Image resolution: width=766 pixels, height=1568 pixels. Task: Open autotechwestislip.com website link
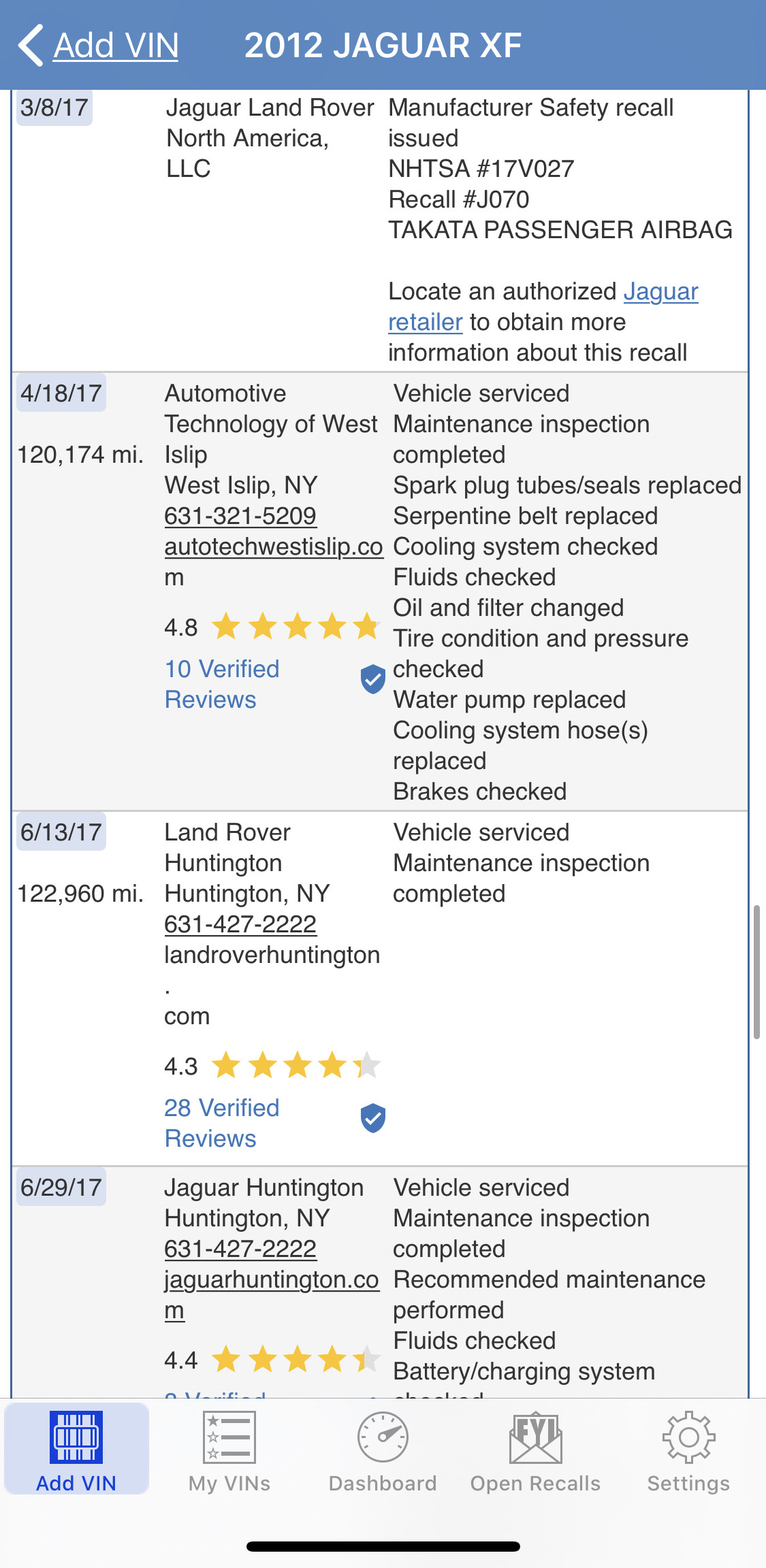tap(273, 547)
